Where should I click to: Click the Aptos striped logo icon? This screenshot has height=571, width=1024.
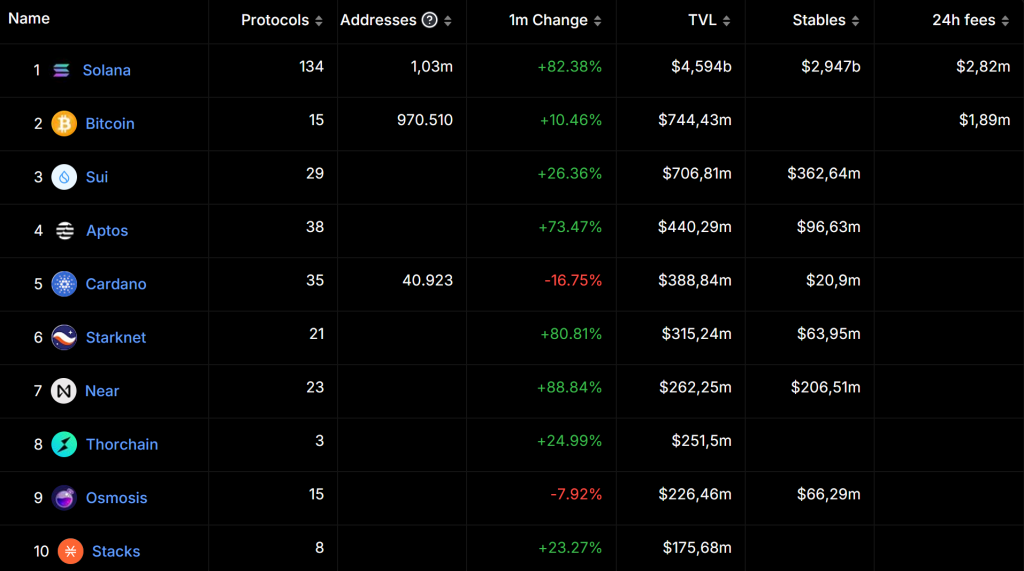tap(65, 231)
